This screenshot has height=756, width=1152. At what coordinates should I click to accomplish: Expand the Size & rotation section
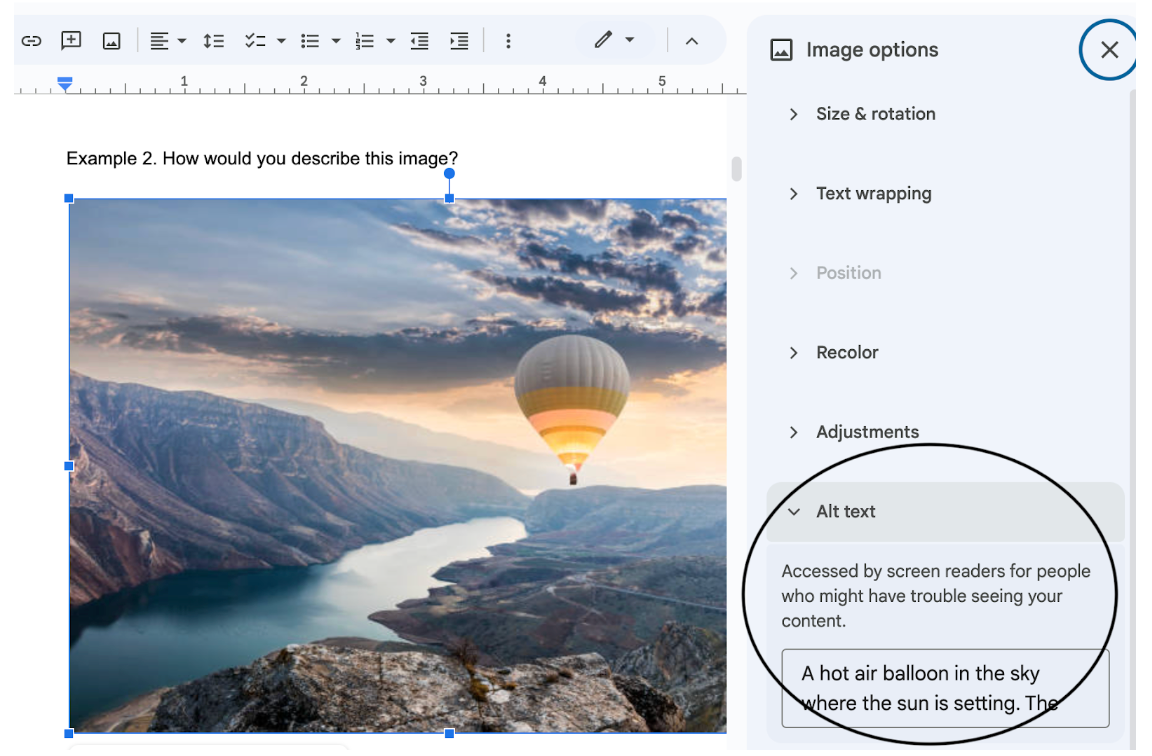pos(875,113)
